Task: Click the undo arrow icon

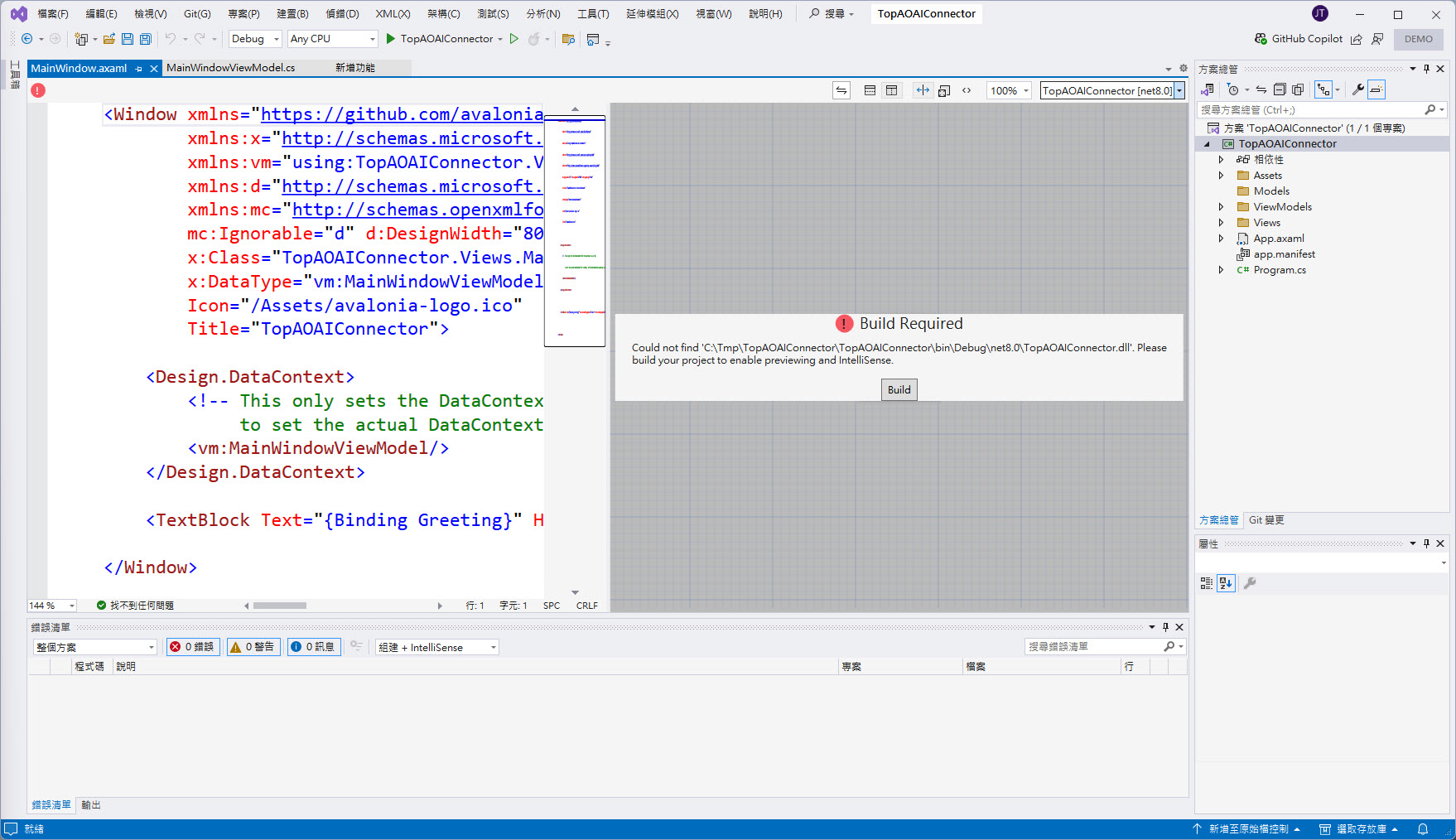Action: (x=170, y=39)
